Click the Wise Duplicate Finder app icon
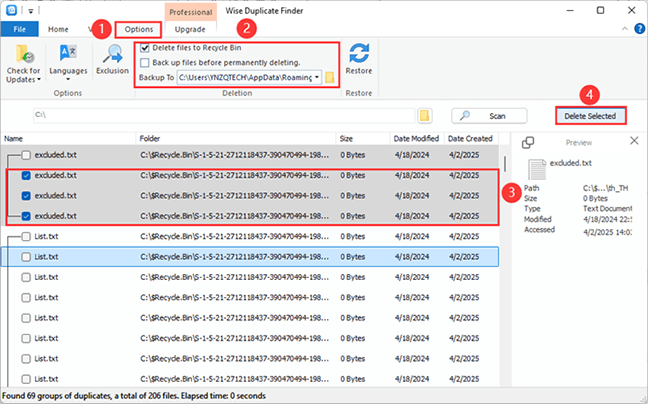The height and width of the screenshot is (404, 648). 12,10
